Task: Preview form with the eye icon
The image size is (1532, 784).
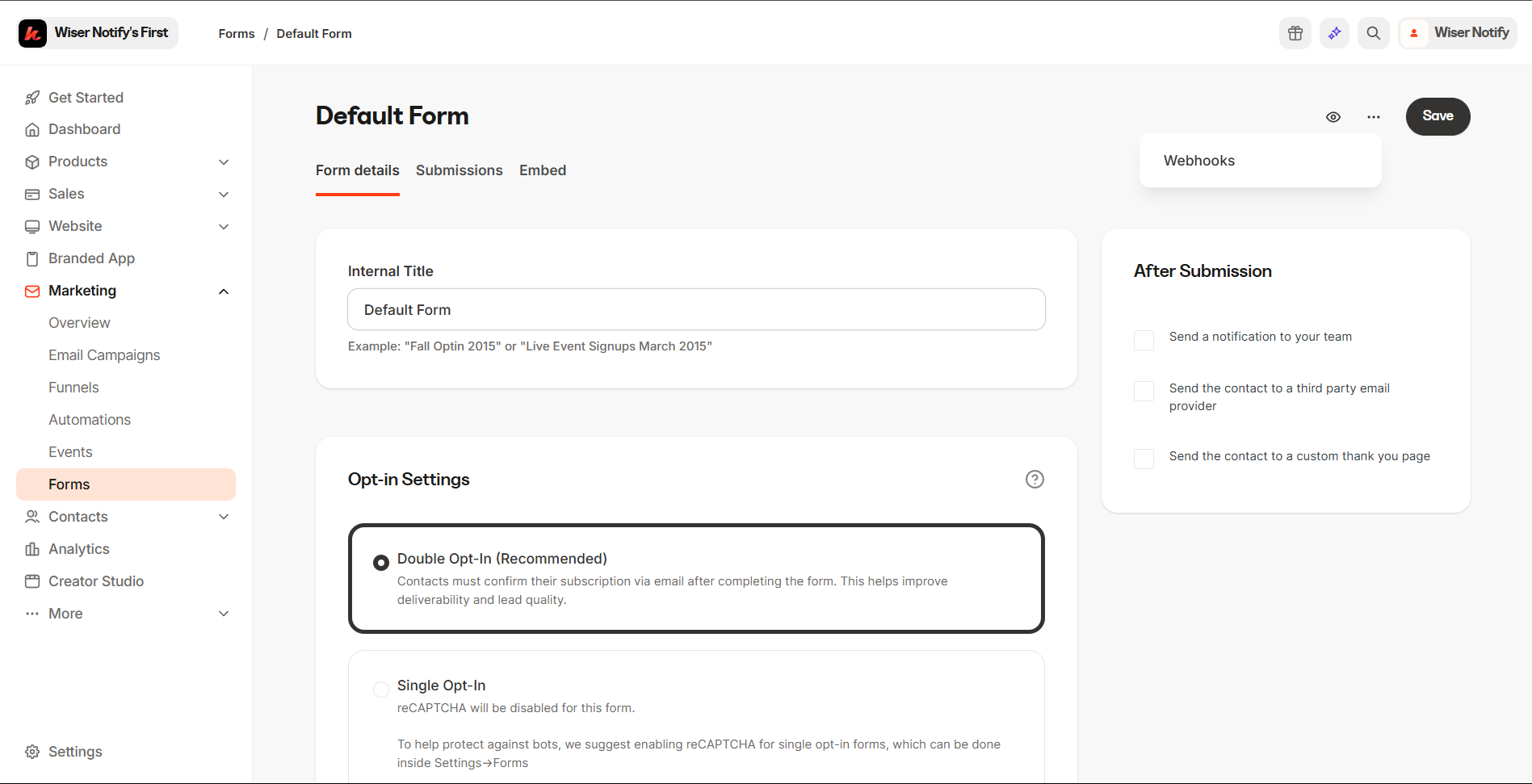Action: pos(1333,117)
